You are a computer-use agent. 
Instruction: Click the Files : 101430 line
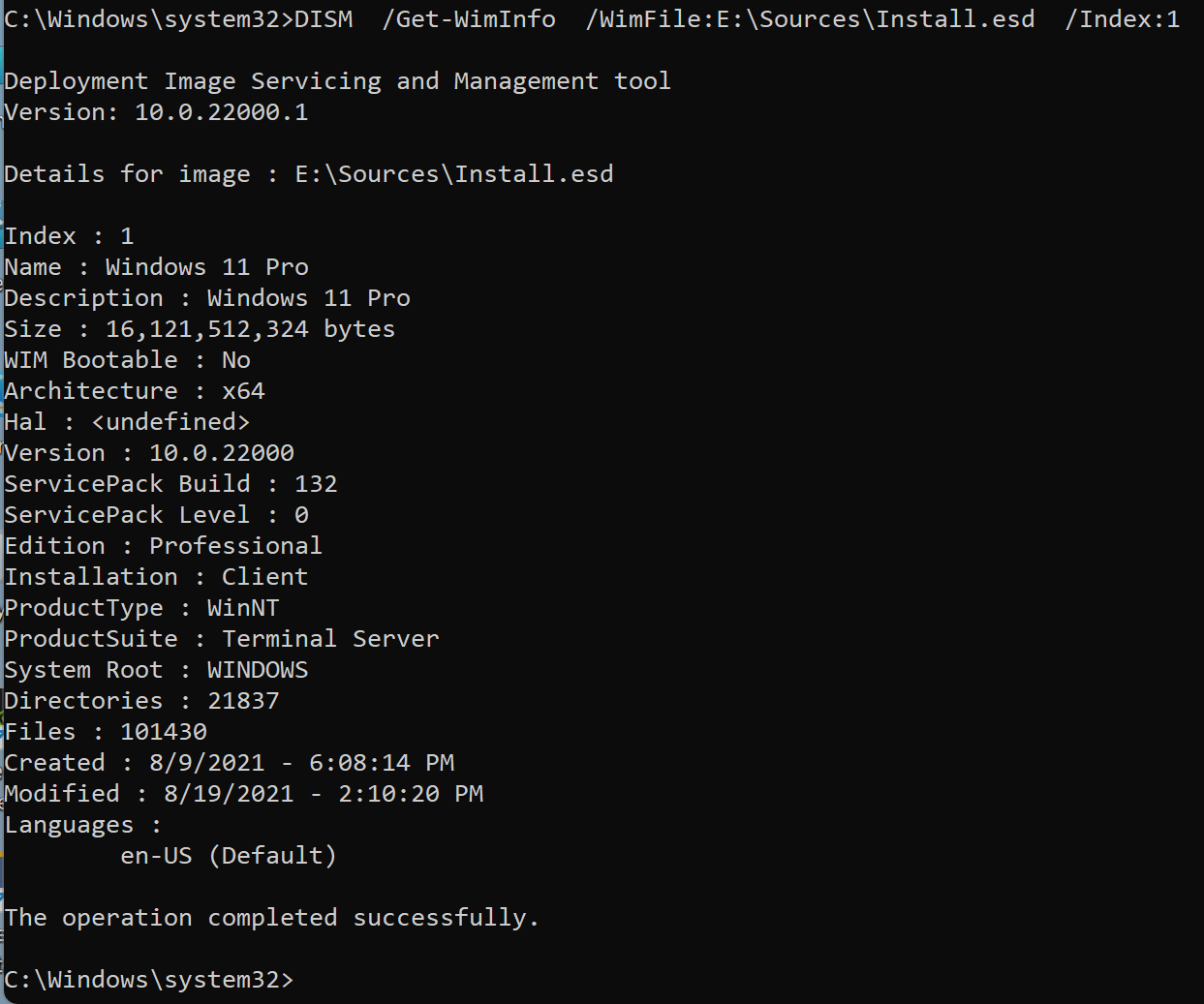106,732
